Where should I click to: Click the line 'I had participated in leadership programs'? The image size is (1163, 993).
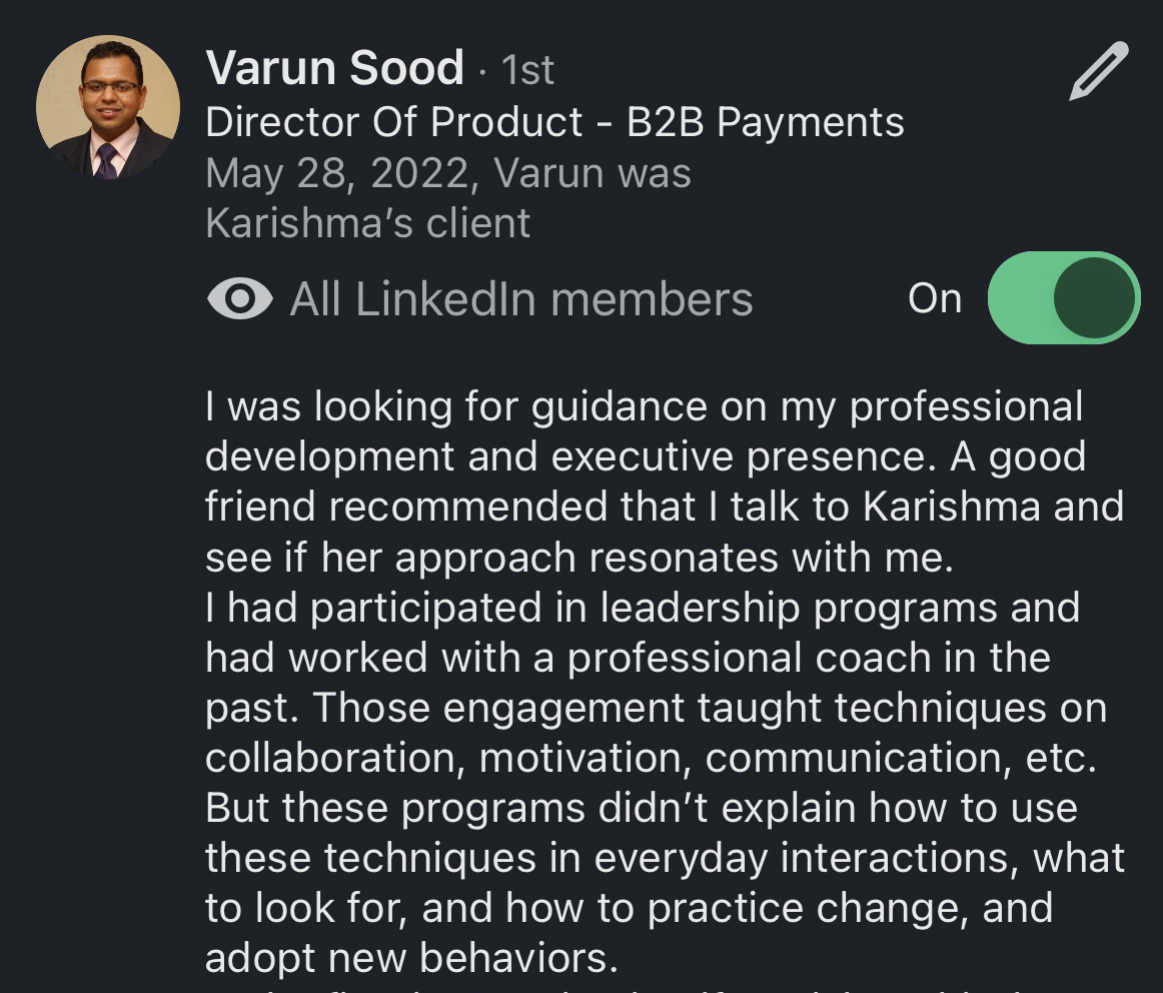[x=641, y=608]
